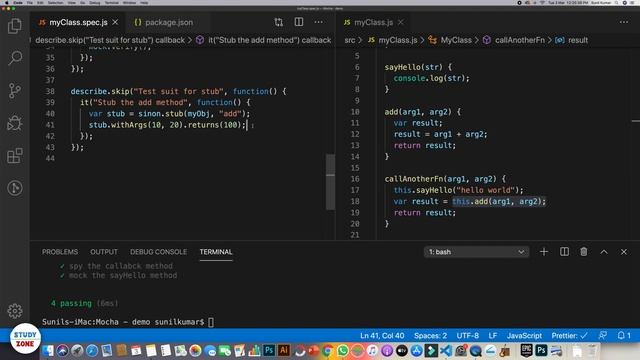640x360 pixels.
Task: Focus the terminal prompt after sunilkumar$
Action: (211, 322)
